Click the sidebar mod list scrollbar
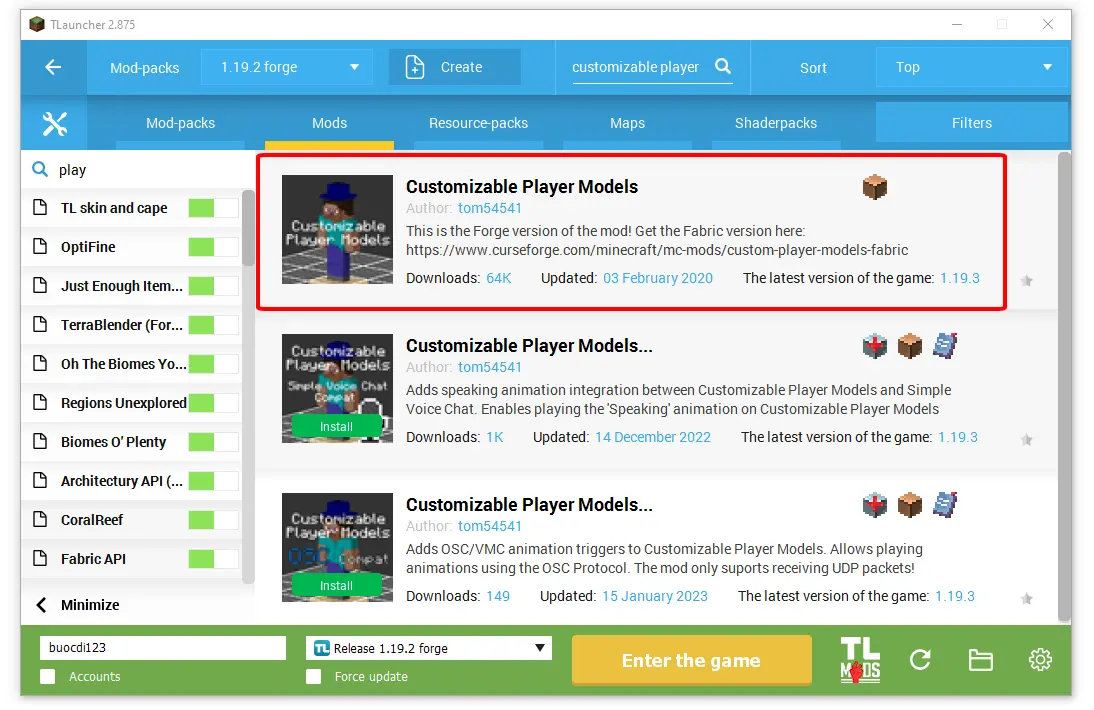 248,228
